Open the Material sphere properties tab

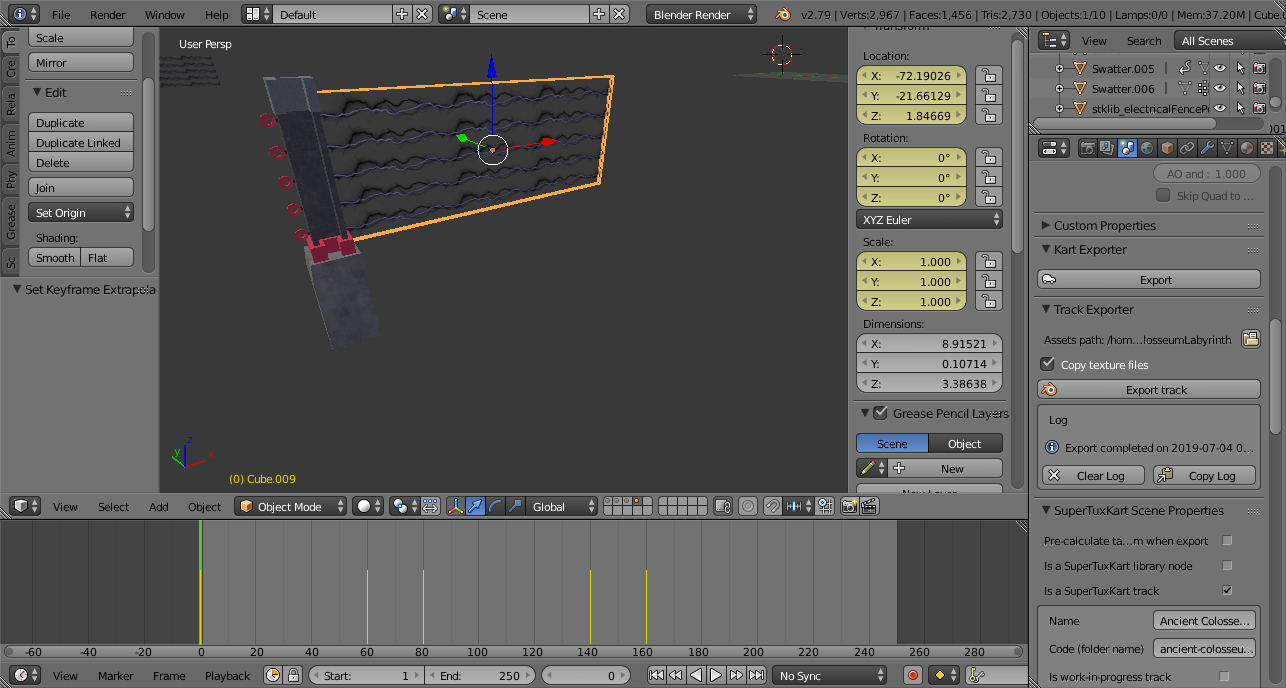click(x=1247, y=148)
